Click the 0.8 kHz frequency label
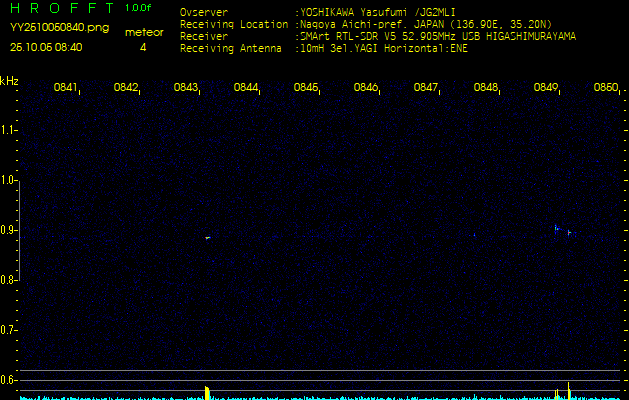Screen dimensions: 629x400 pos(7,280)
